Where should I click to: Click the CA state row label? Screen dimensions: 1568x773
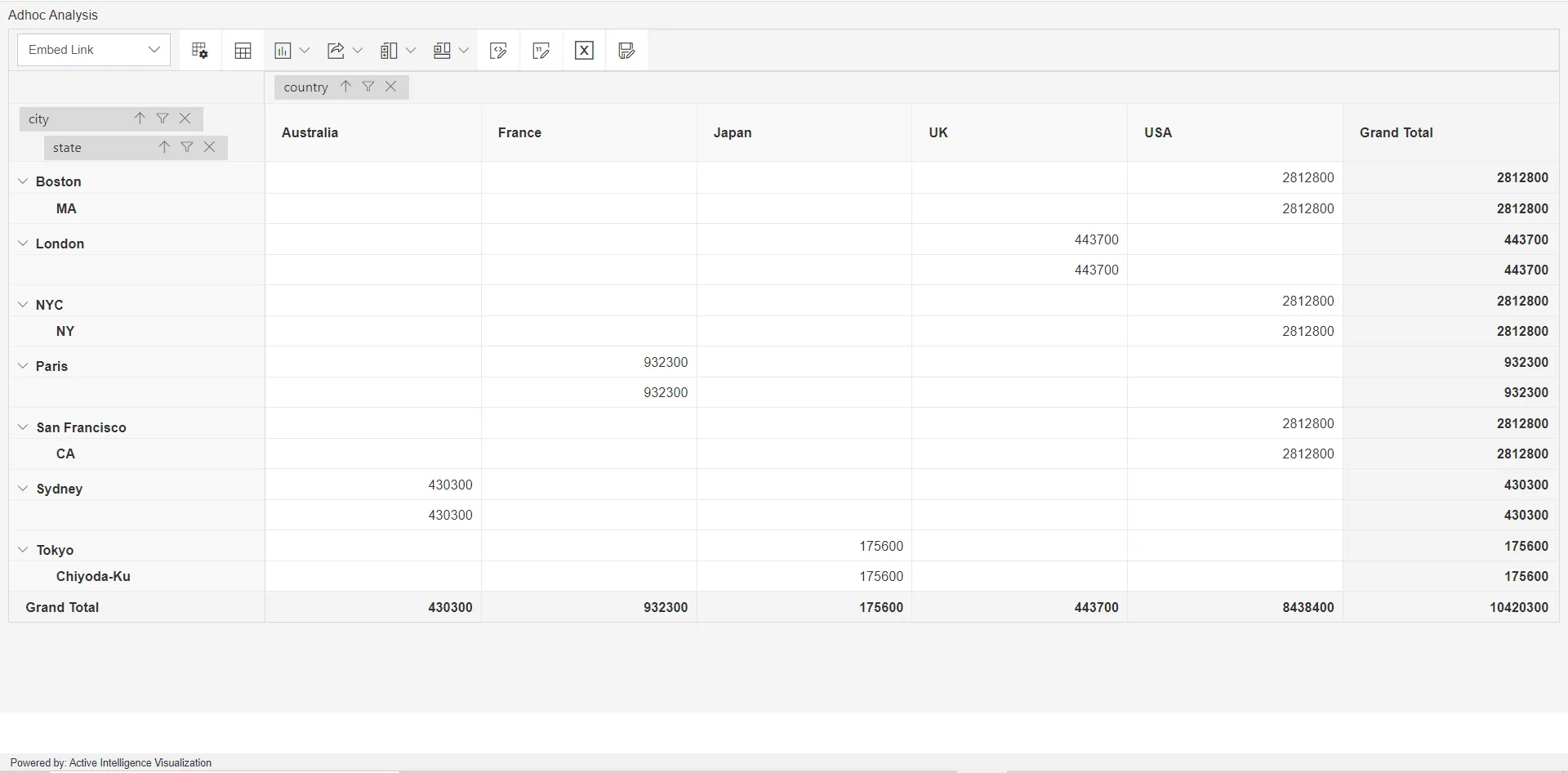click(65, 454)
